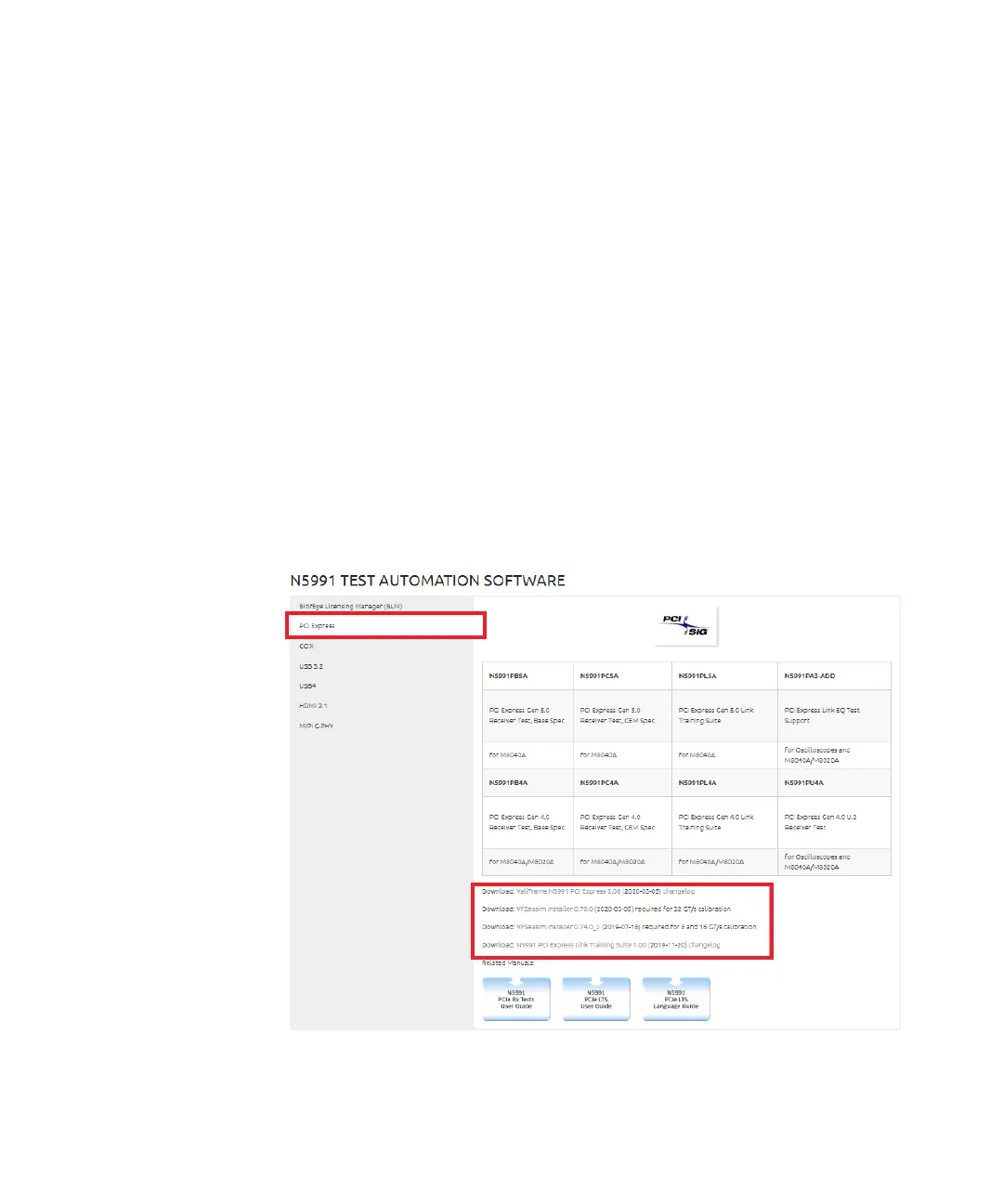Image resolution: width=1003 pixels, height=1204 pixels.
Task: Click the N5991PA3-ADD table header cell
Action: (x=834, y=676)
